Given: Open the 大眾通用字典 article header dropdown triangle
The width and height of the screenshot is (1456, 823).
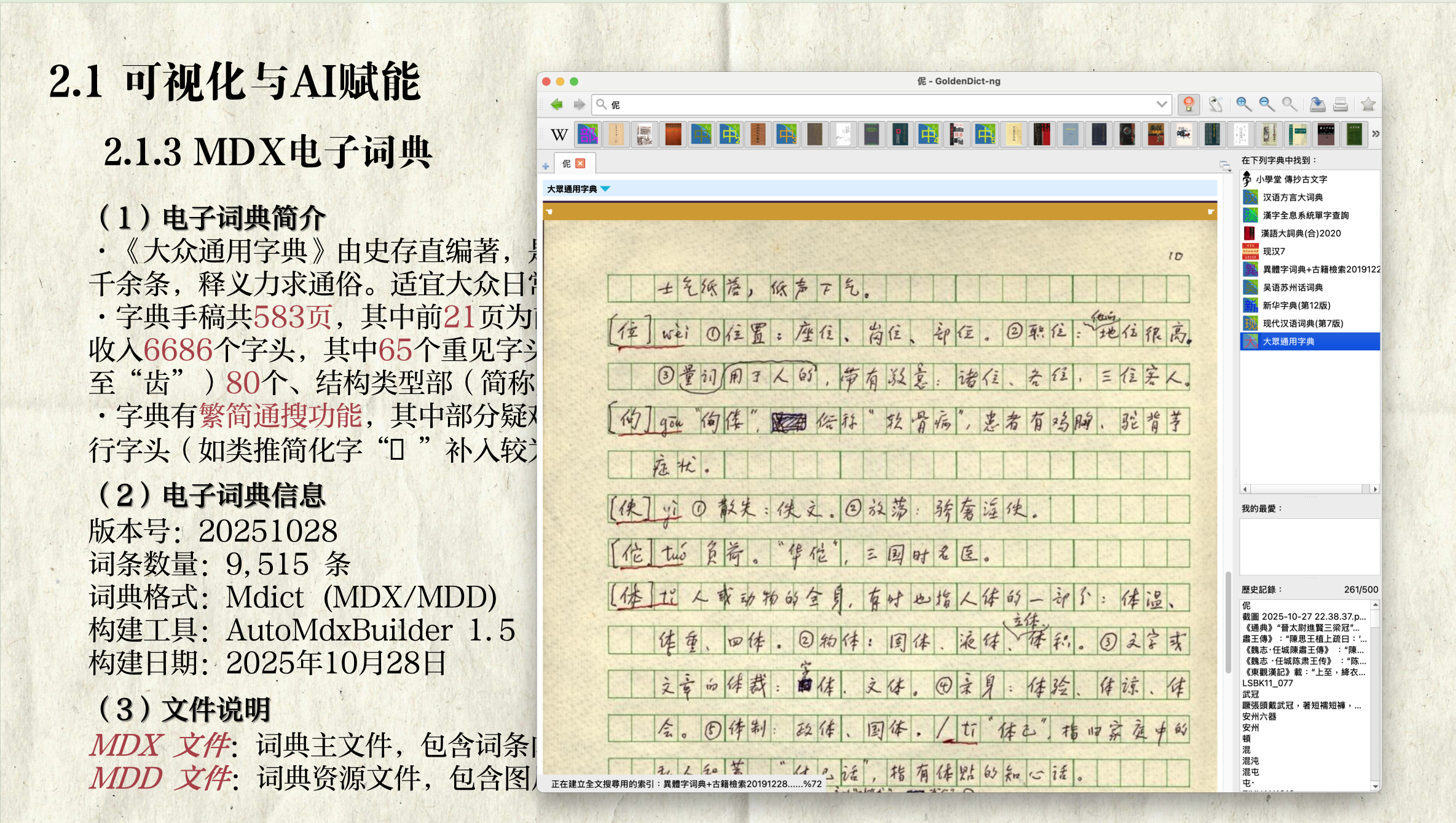Looking at the screenshot, I should [x=606, y=189].
